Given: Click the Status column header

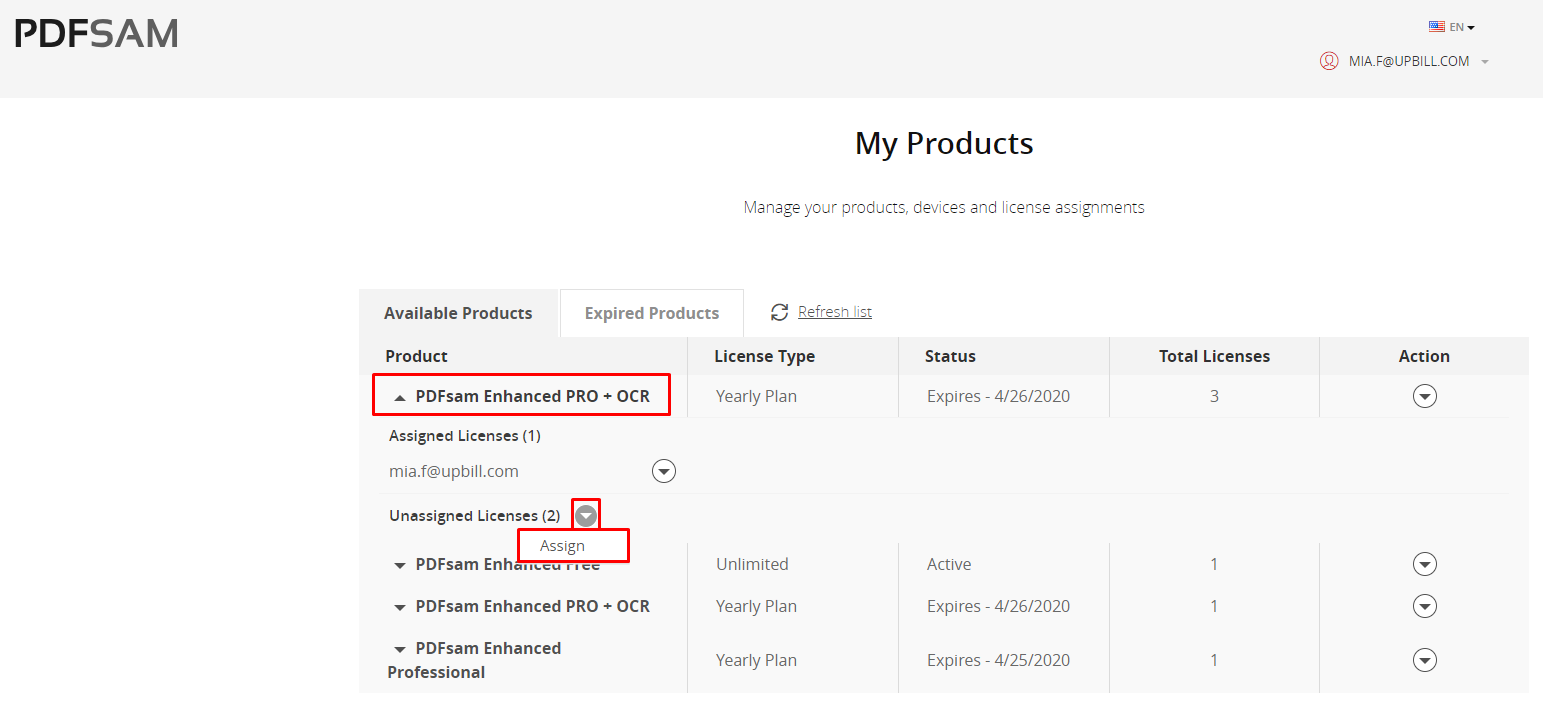Looking at the screenshot, I should 950,356.
